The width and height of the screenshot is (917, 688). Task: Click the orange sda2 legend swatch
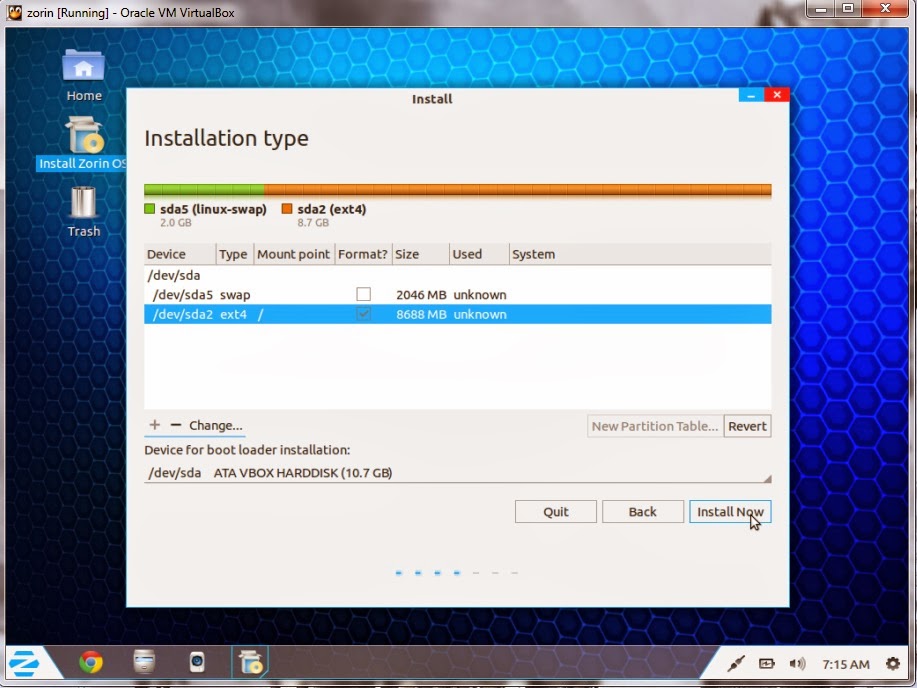(287, 209)
